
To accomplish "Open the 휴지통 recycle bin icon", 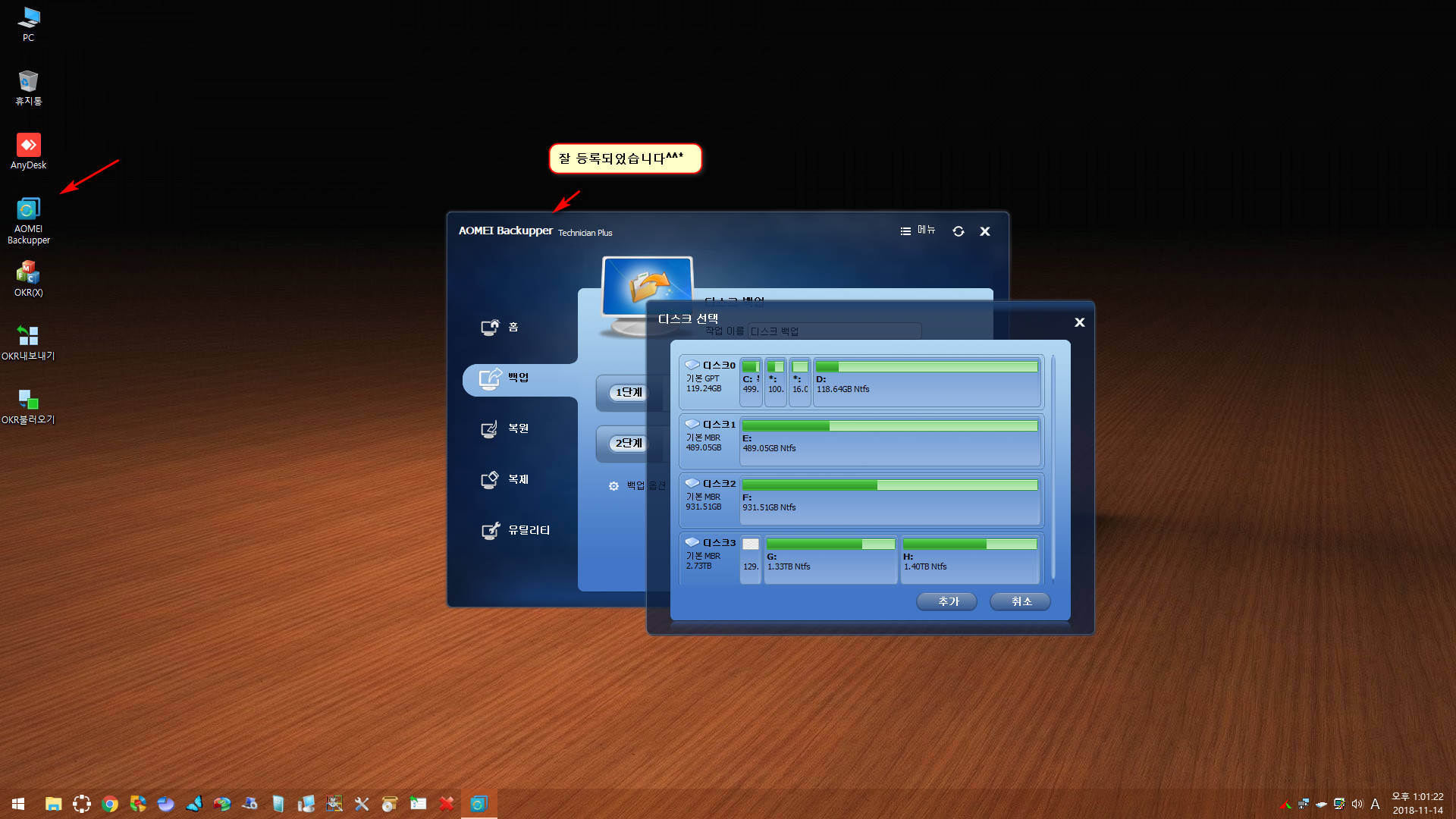I will click(x=28, y=87).
